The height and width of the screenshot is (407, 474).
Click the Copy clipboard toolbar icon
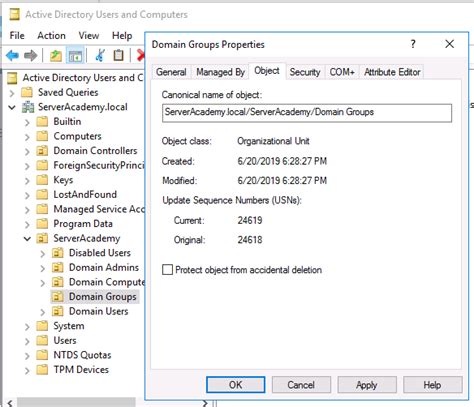(x=118, y=55)
